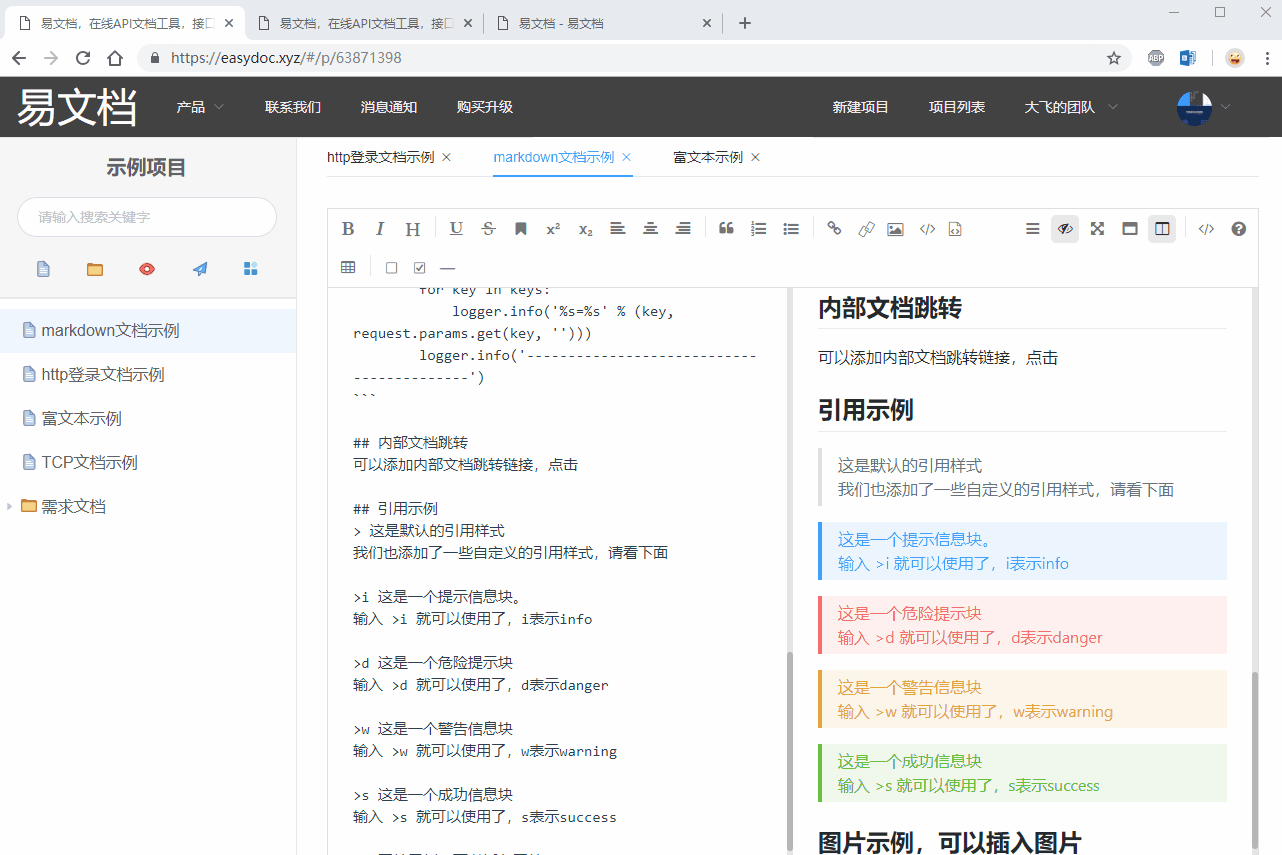Image resolution: width=1282 pixels, height=855 pixels.
Task: Expand the 需求文档 folder
Action: 10,507
